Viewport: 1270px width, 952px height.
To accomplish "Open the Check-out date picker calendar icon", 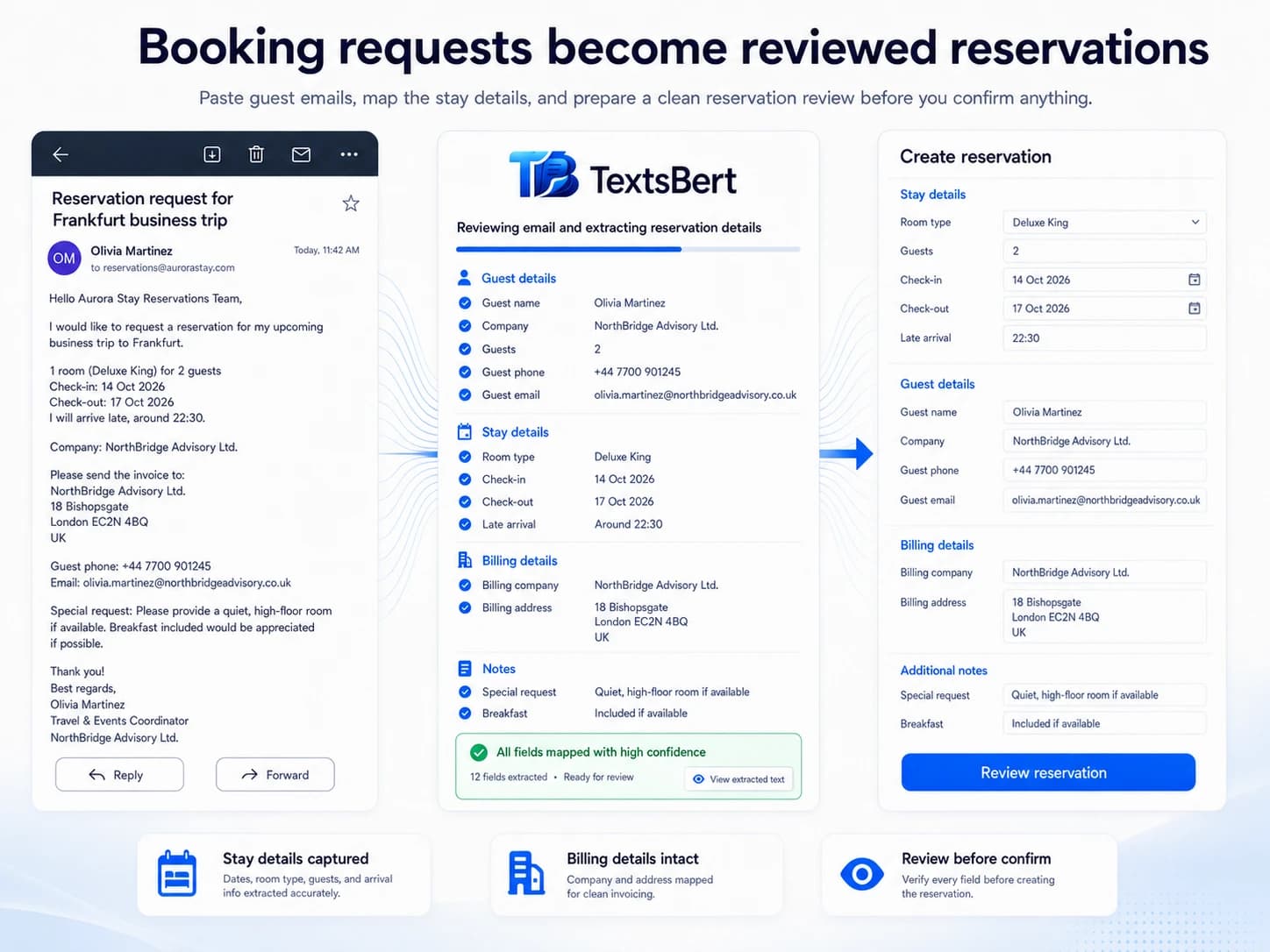I will pyautogui.click(x=1194, y=309).
